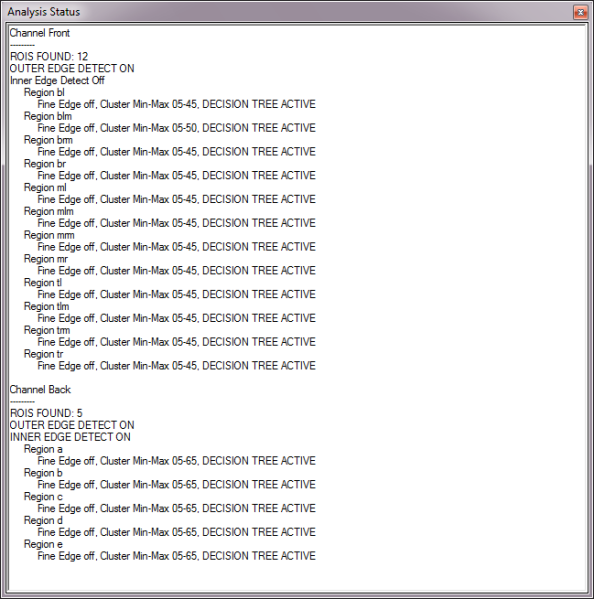This screenshot has width=594, height=599.
Task: Click the Fine Edge line under Region e
Action: (176, 556)
